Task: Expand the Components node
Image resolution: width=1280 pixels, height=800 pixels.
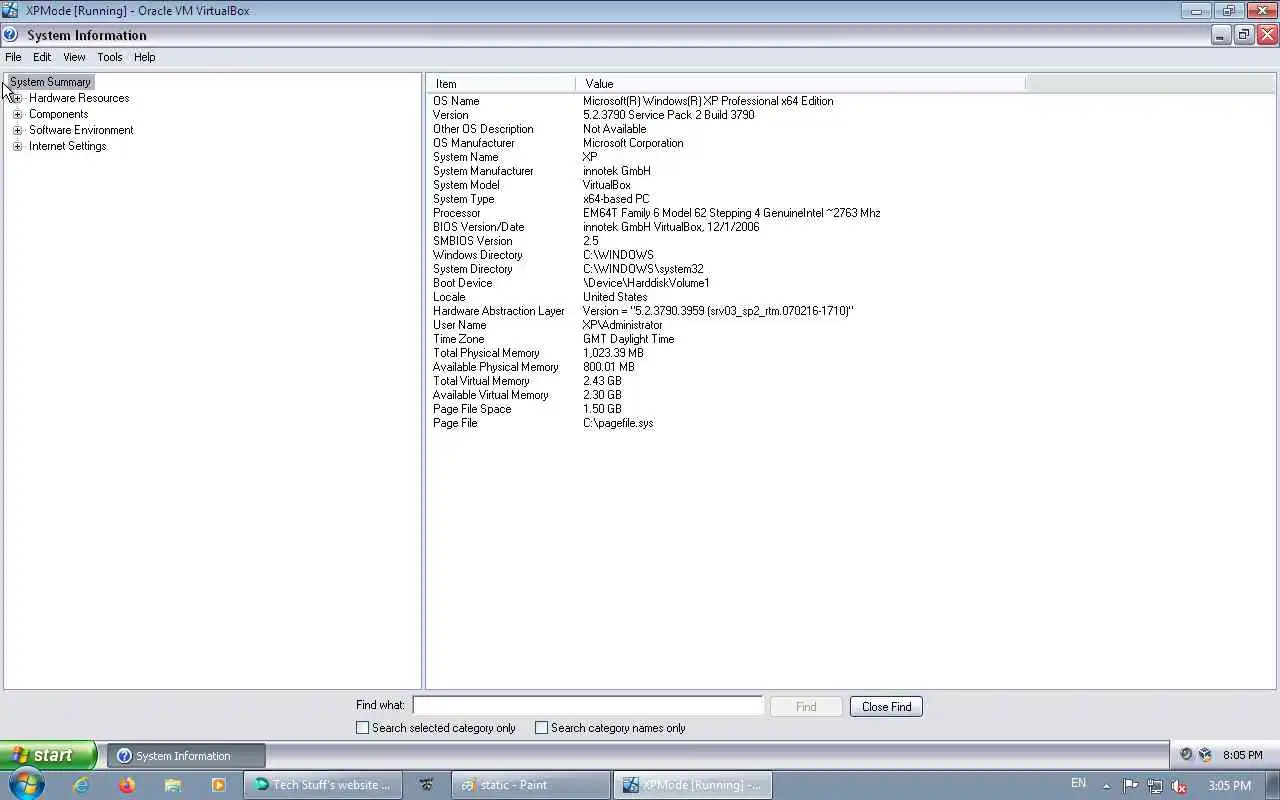Action: coord(17,114)
